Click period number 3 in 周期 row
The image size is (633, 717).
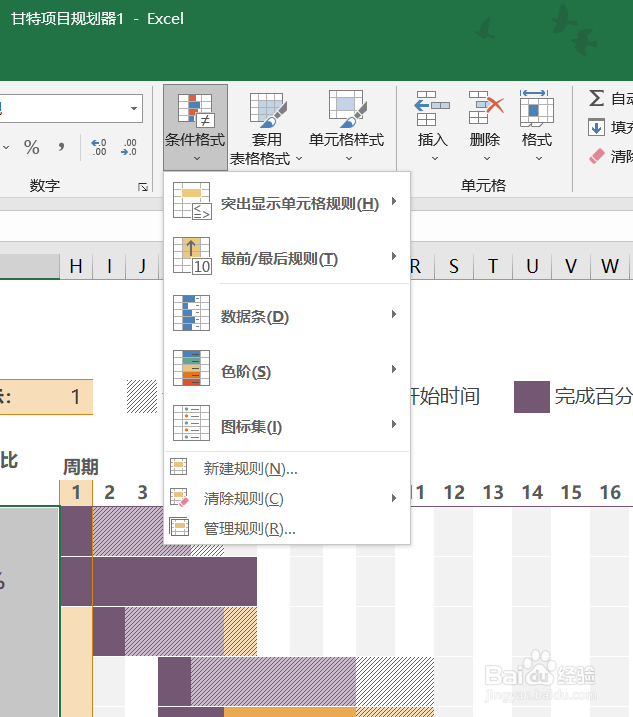[143, 493]
